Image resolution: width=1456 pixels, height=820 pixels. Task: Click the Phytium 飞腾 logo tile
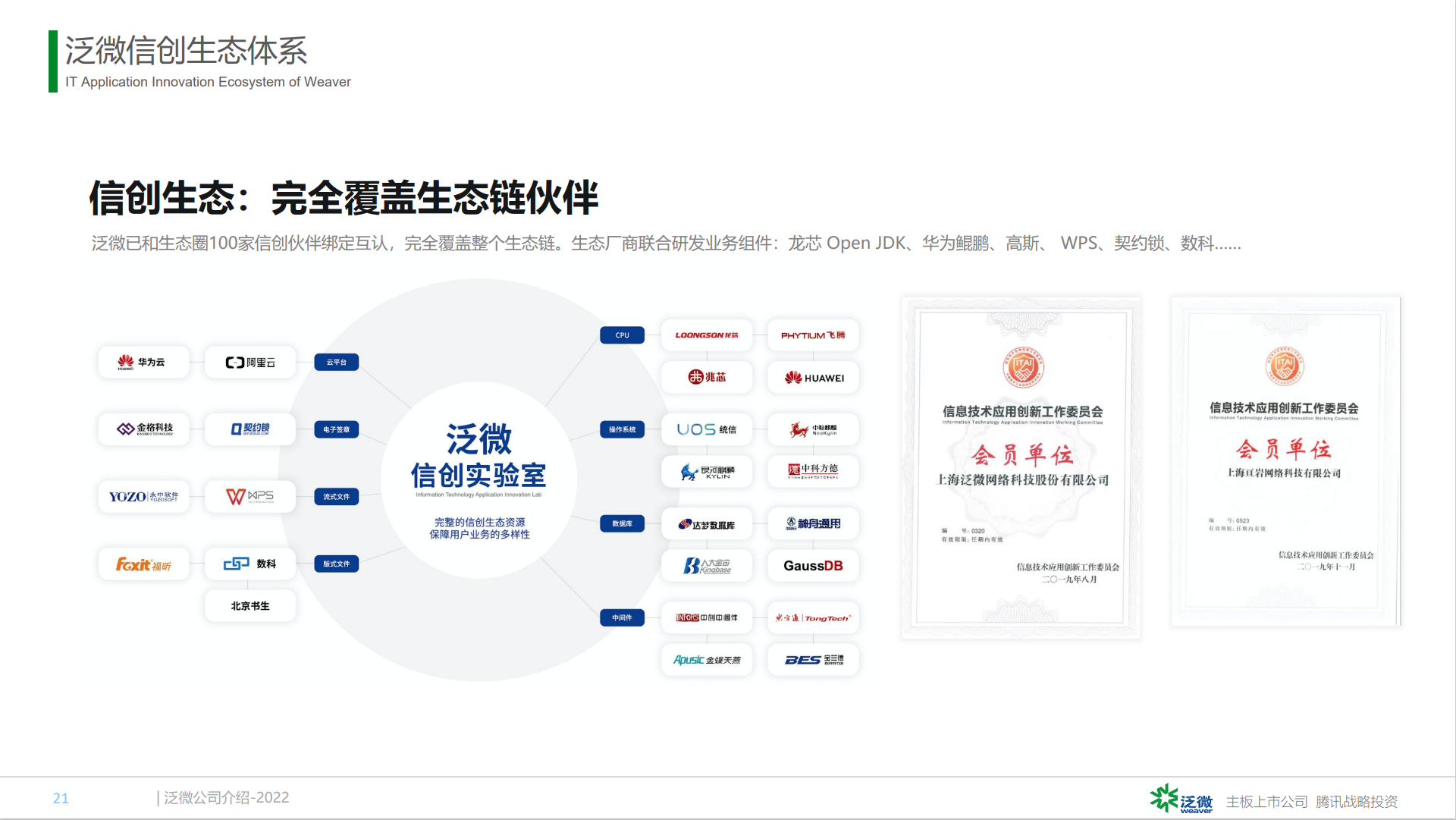813,335
